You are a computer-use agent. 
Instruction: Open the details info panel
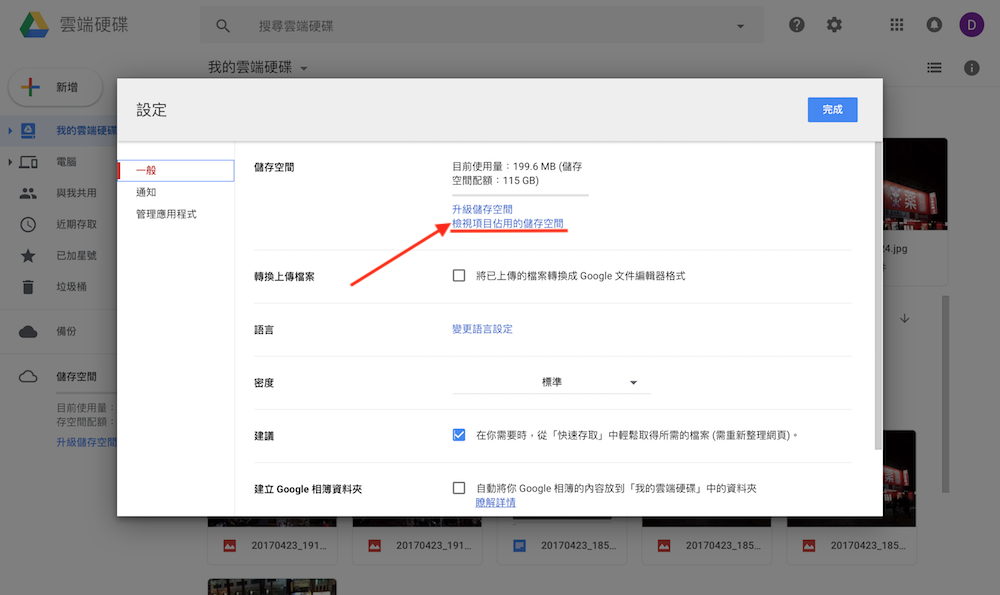969,67
